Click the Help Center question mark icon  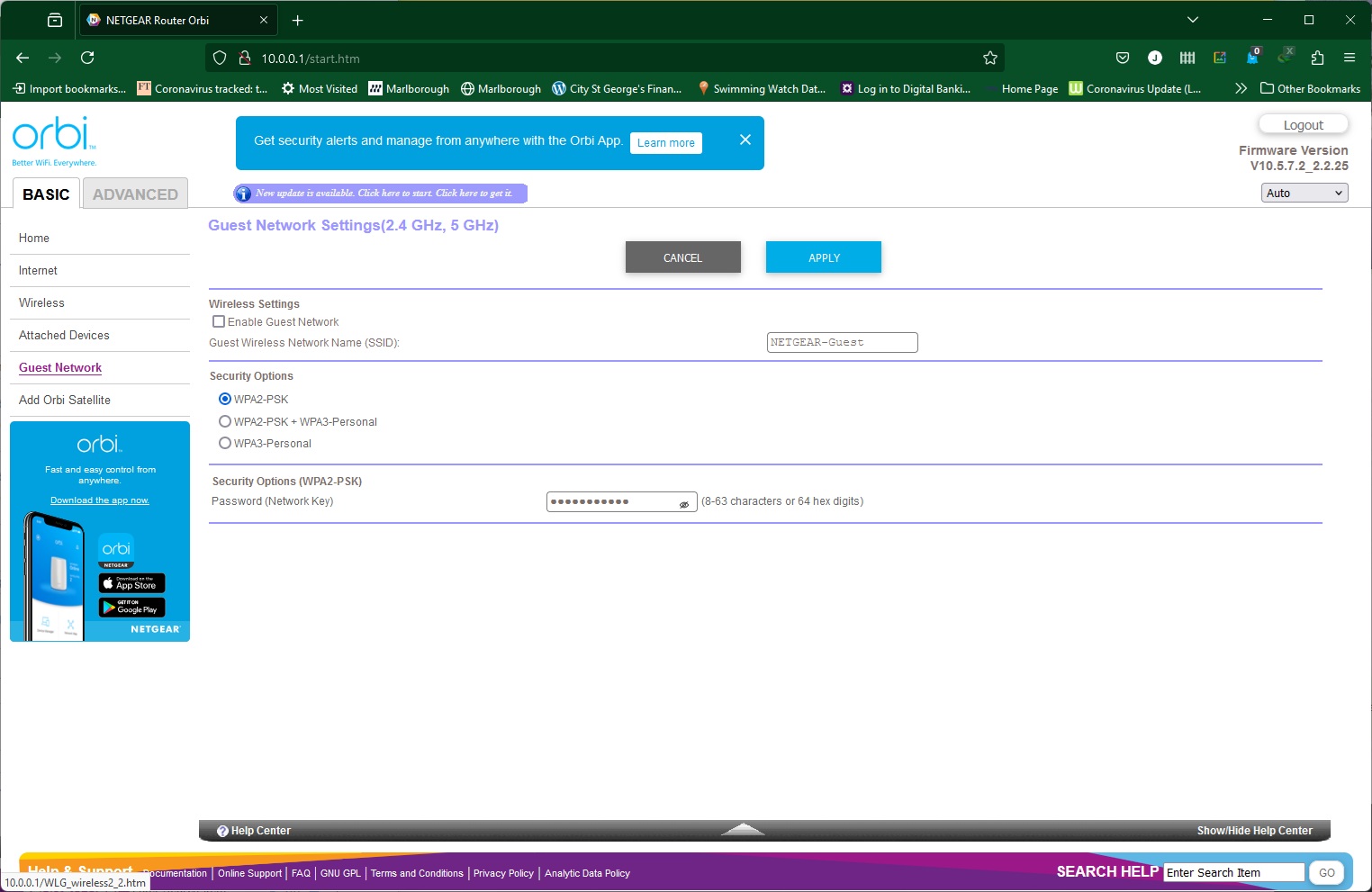coord(223,831)
